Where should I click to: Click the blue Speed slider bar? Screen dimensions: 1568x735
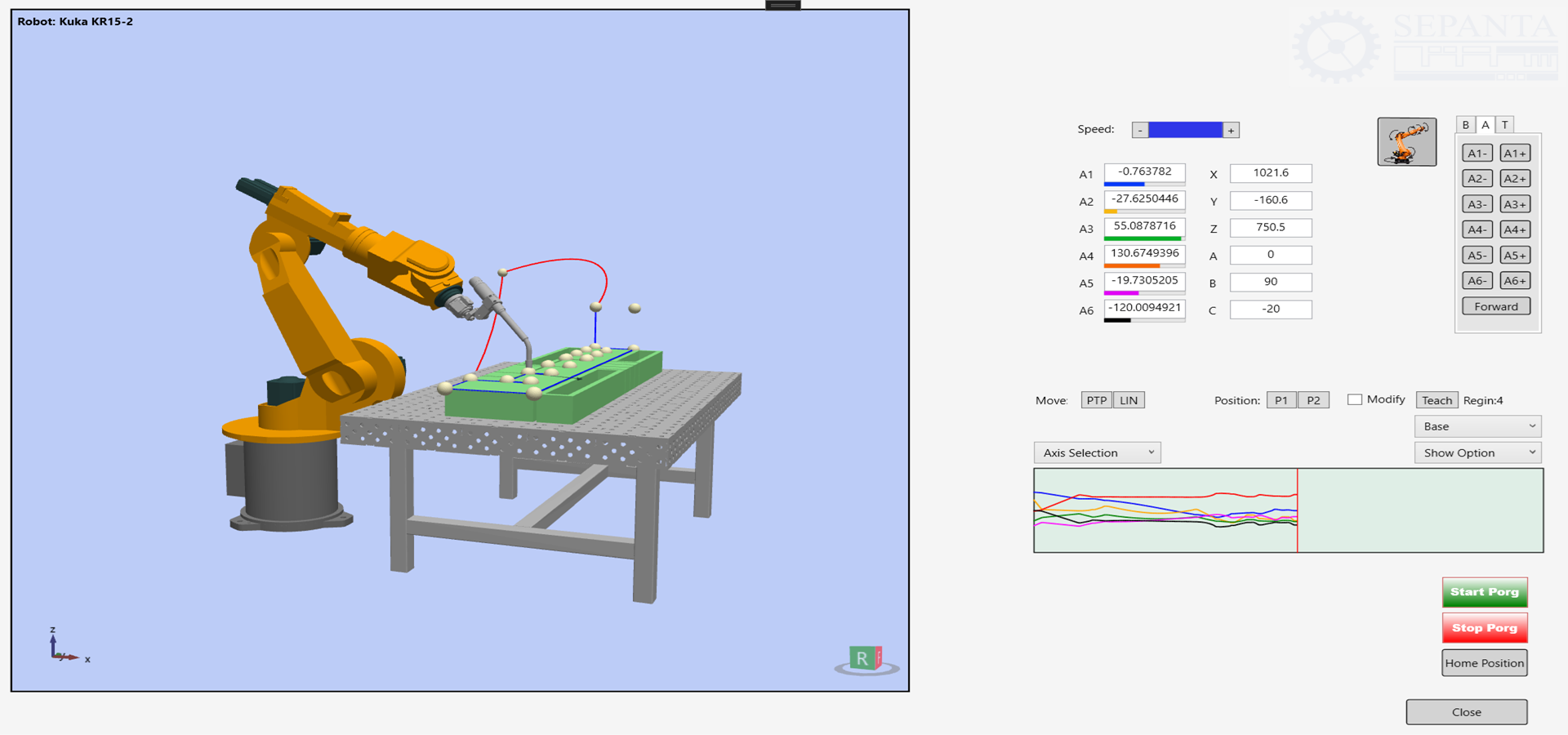point(1185,131)
